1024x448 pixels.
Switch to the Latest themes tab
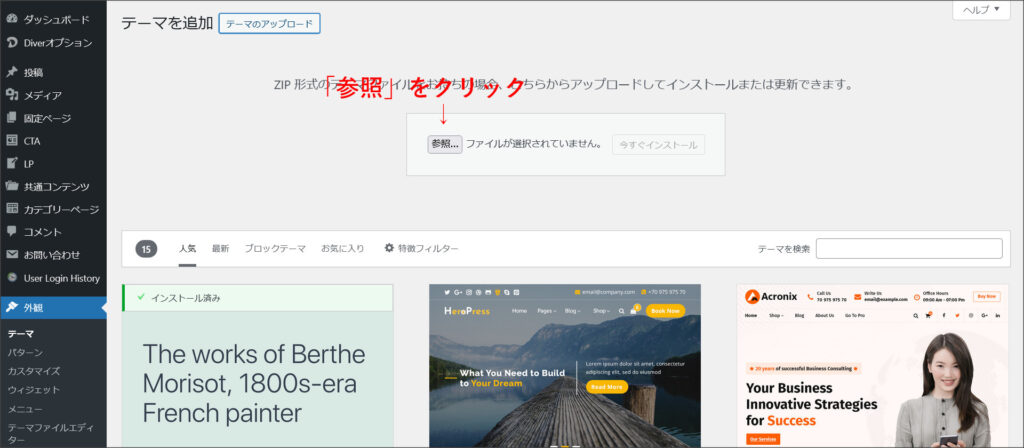[x=220, y=248]
